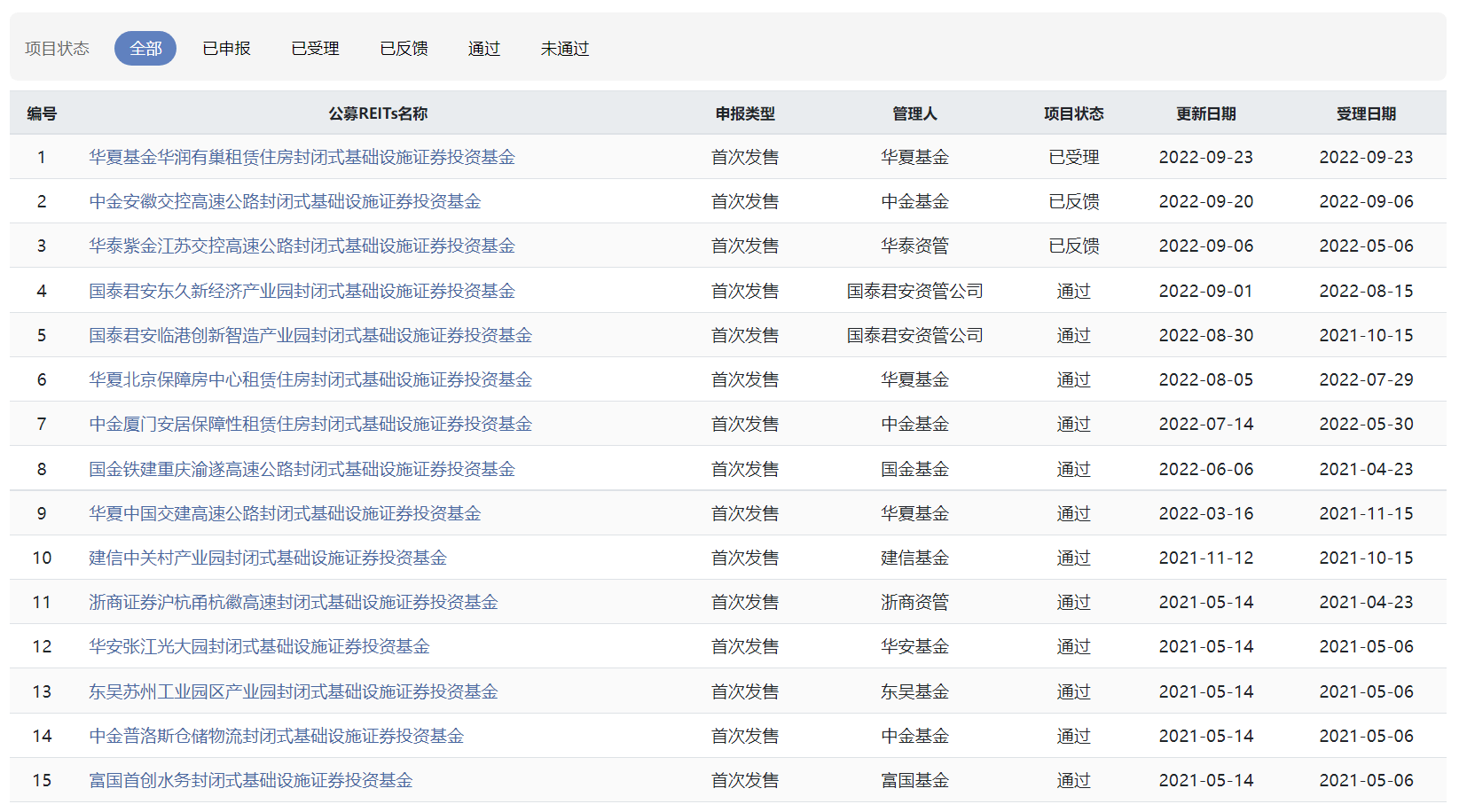Click 浙商资管 manager cell
The height and width of the screenshot is (812, 1459).
914,602
